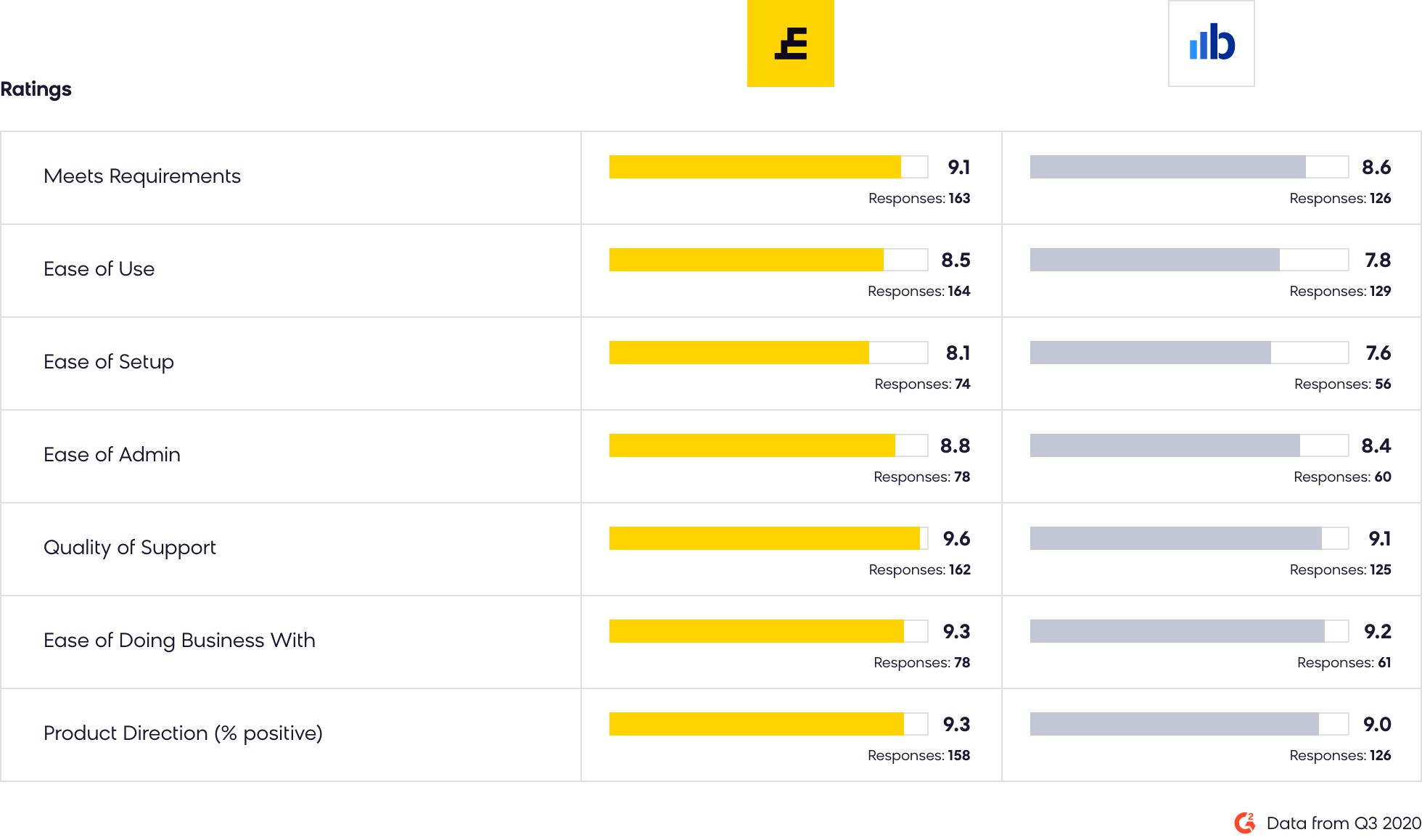The height and width of the screenshot is (840, 1422).
Task: Click Product Direction (% positive) label
Action: click(183, 733)
